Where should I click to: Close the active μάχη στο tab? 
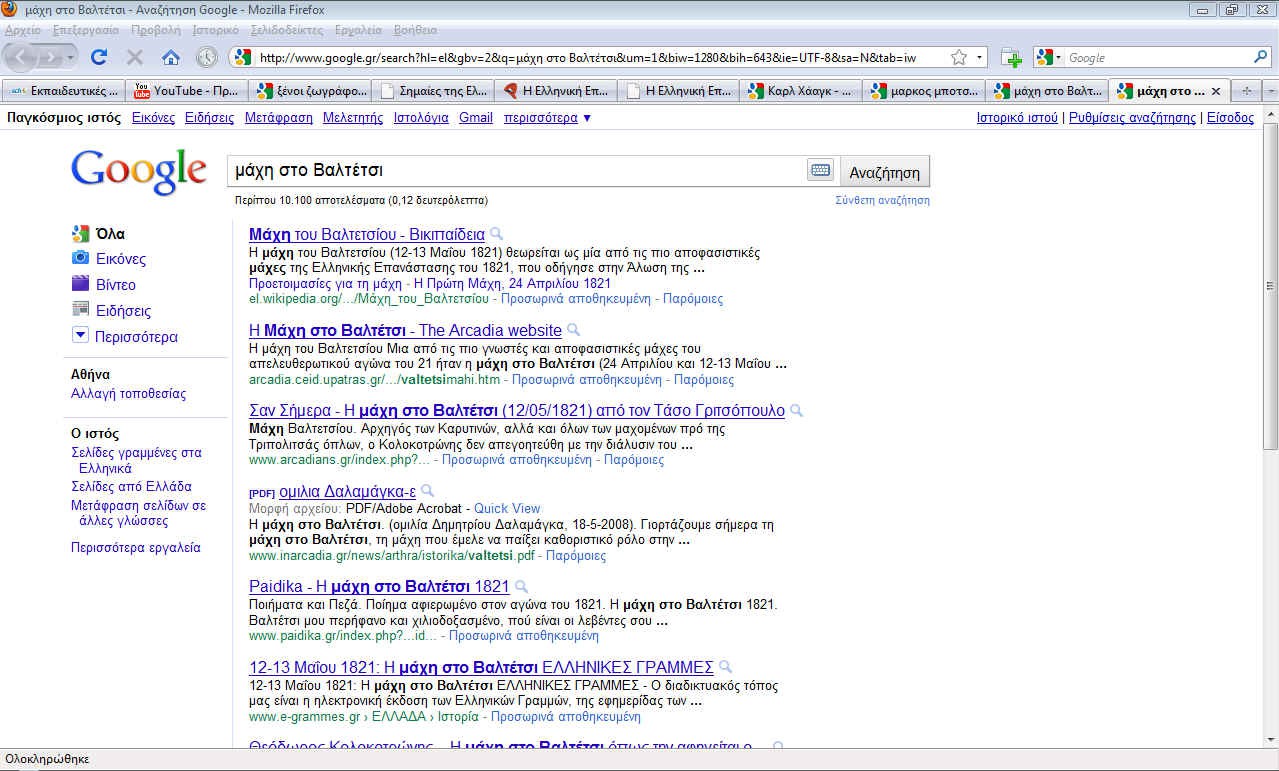point(1216,91)
